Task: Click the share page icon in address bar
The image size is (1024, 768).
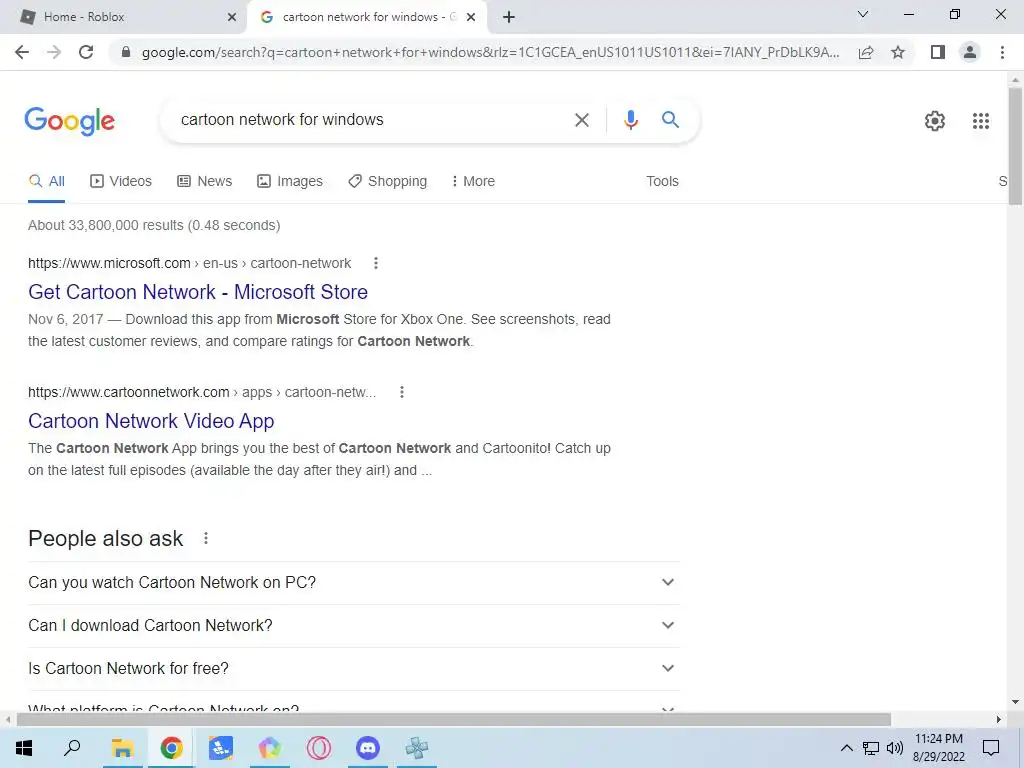Action: [x=866, y=52]
